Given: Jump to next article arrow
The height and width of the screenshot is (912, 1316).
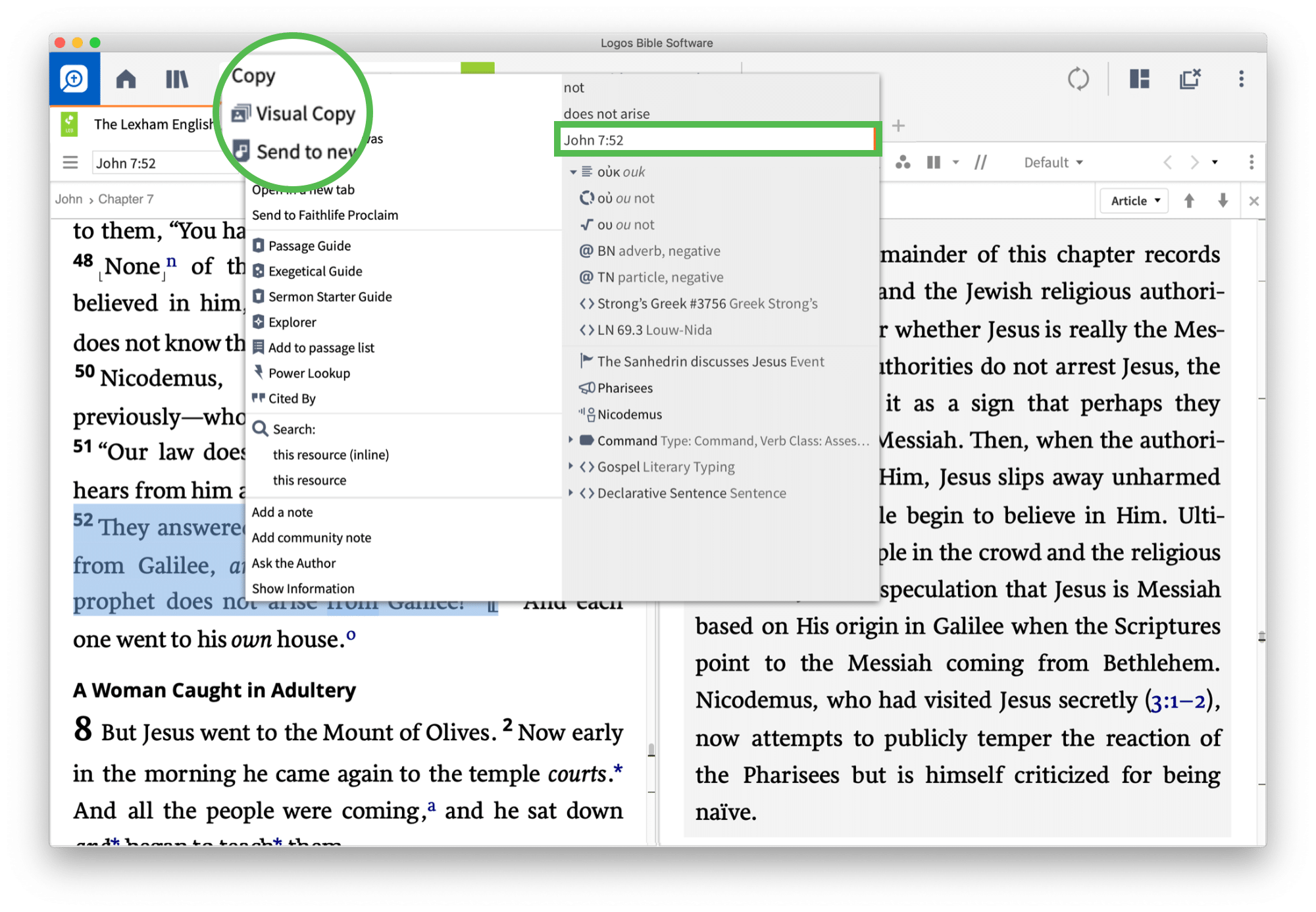Looking at the screenshot, I should pos(1223,201).
